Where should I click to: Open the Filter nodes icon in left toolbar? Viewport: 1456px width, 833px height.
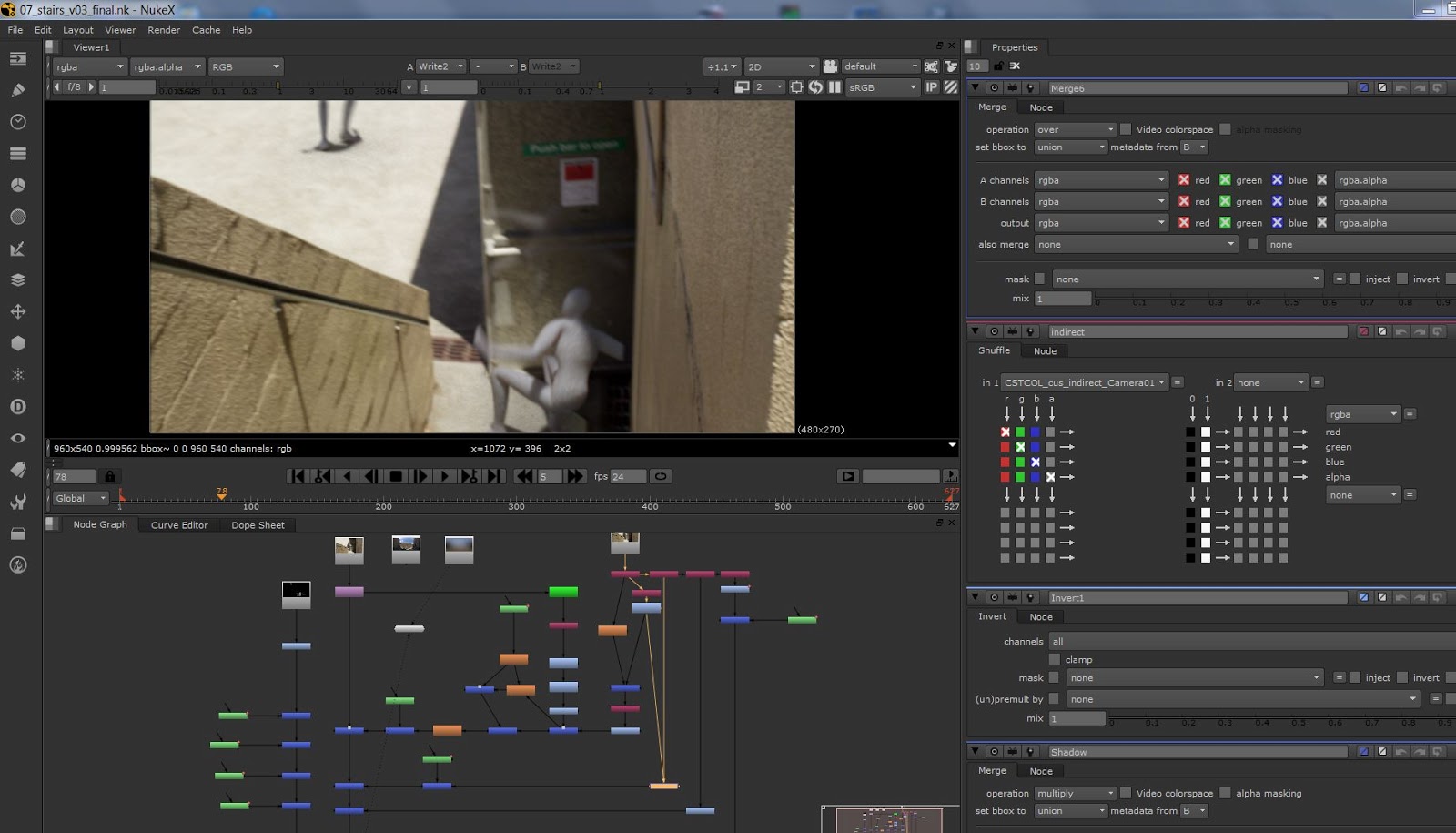tap(18, 217)
